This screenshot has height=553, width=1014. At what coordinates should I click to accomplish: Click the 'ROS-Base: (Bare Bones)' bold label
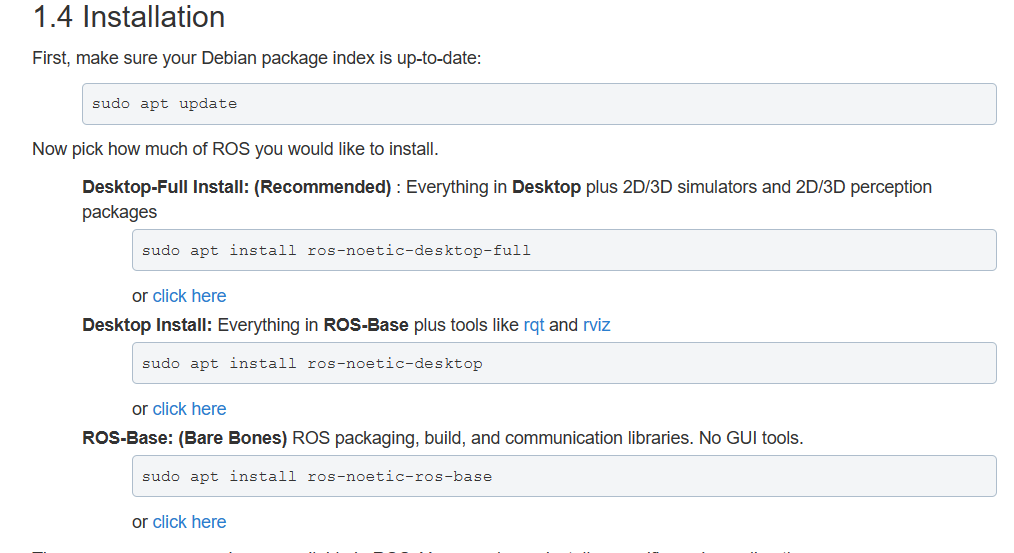click(x=185, y=438)
